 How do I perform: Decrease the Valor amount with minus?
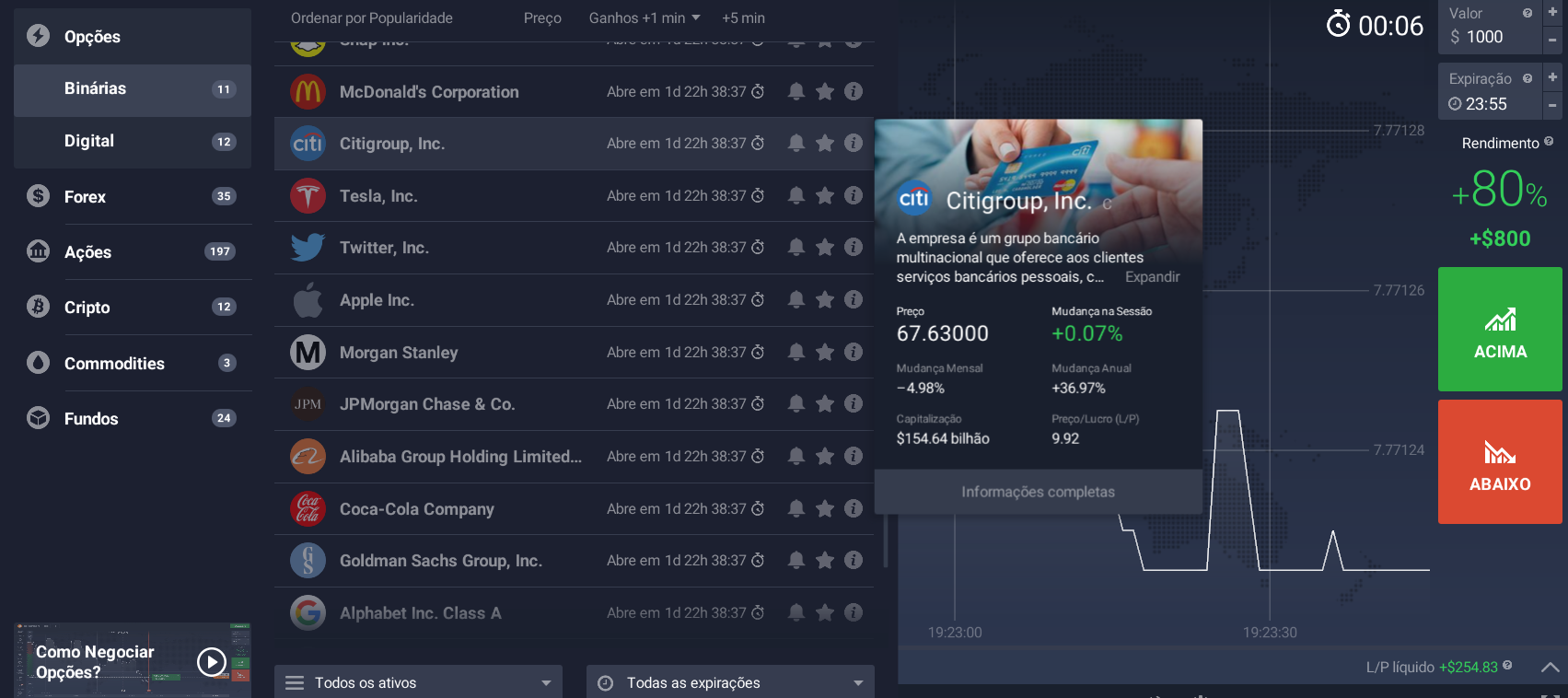coord(1552,40)
